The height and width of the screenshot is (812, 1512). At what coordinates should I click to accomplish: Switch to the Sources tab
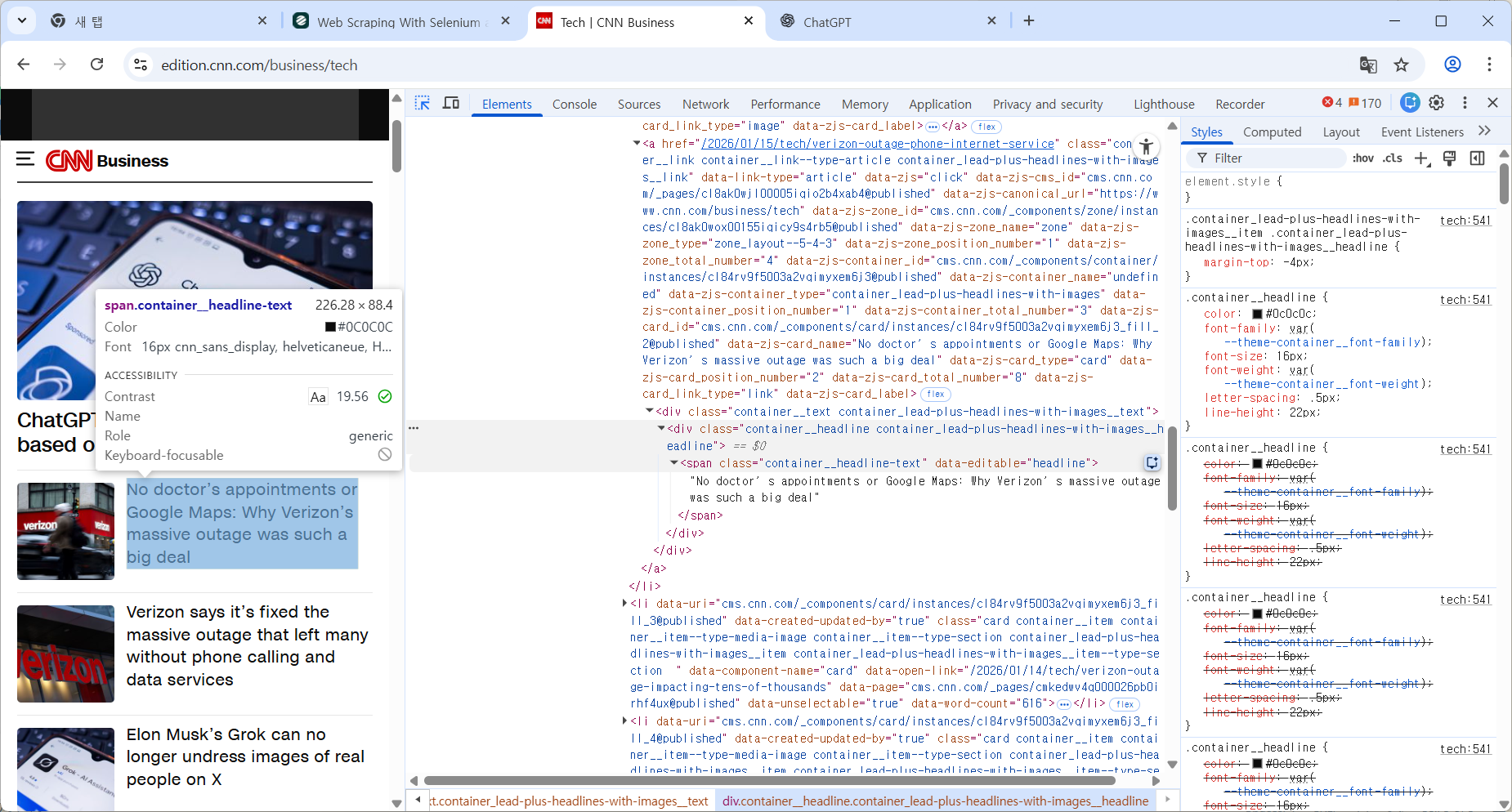point(639,104)
